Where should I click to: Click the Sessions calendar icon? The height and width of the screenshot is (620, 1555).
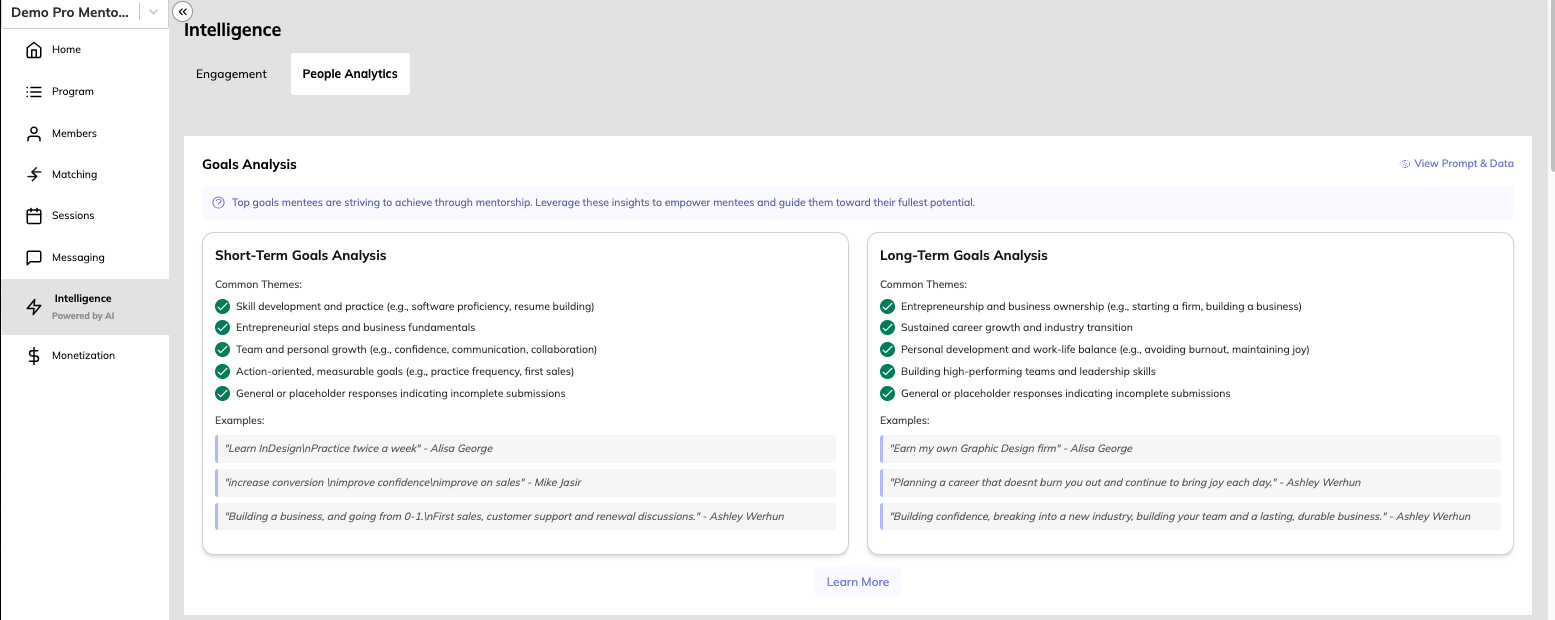pyautogui.click(x=34, y=216)
